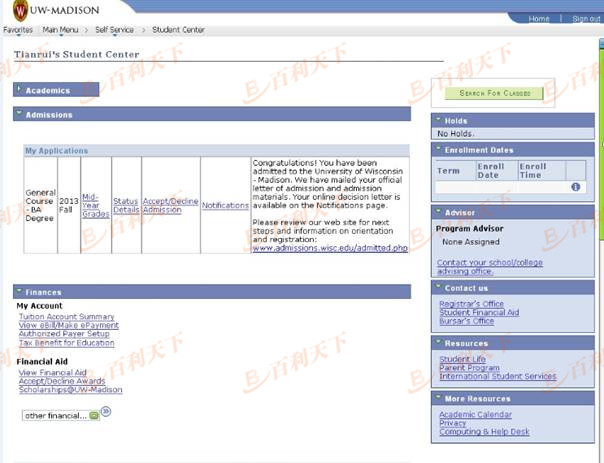The image size is (604, 463).
Task: Open Tax Benefit for Education link
Action: (x=67, y=342)
